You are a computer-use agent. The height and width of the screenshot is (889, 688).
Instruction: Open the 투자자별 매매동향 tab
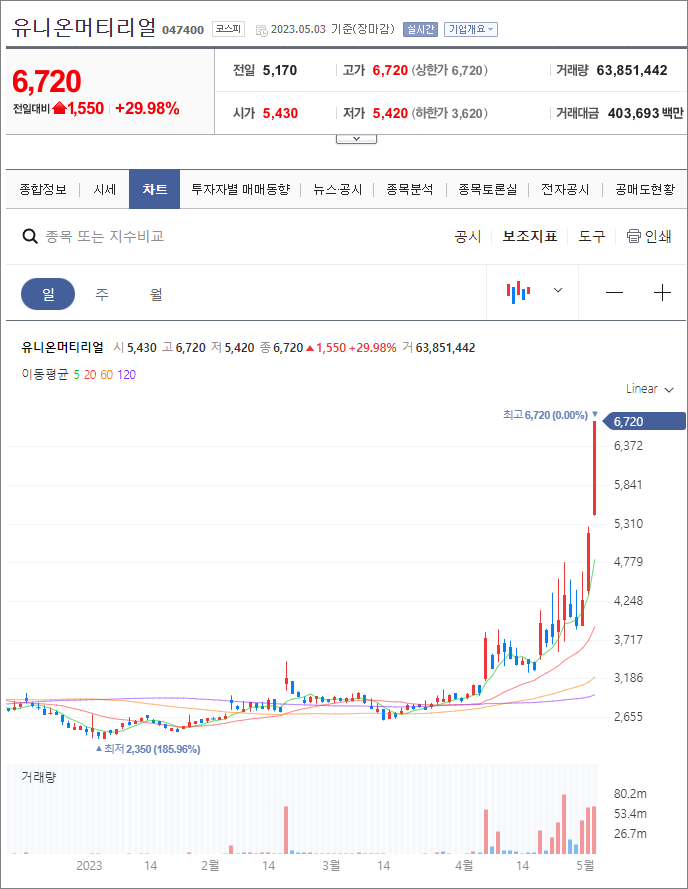click(x=240, y=189)
